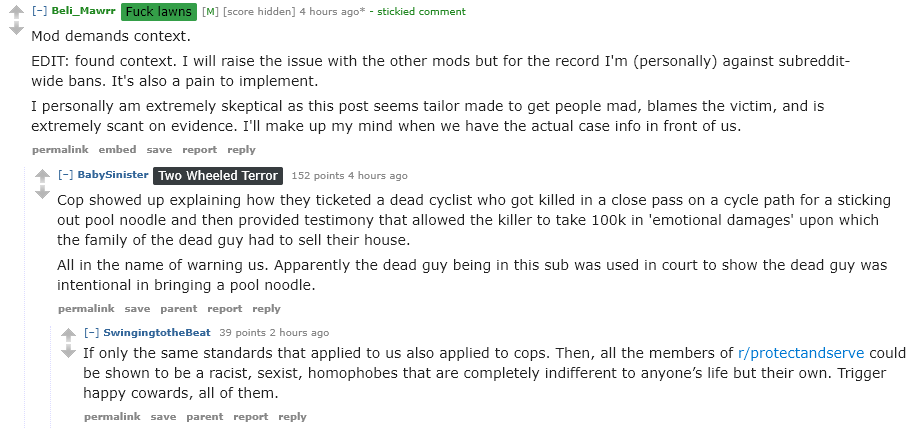Report SwingingtotheBeat's comment

250,417
